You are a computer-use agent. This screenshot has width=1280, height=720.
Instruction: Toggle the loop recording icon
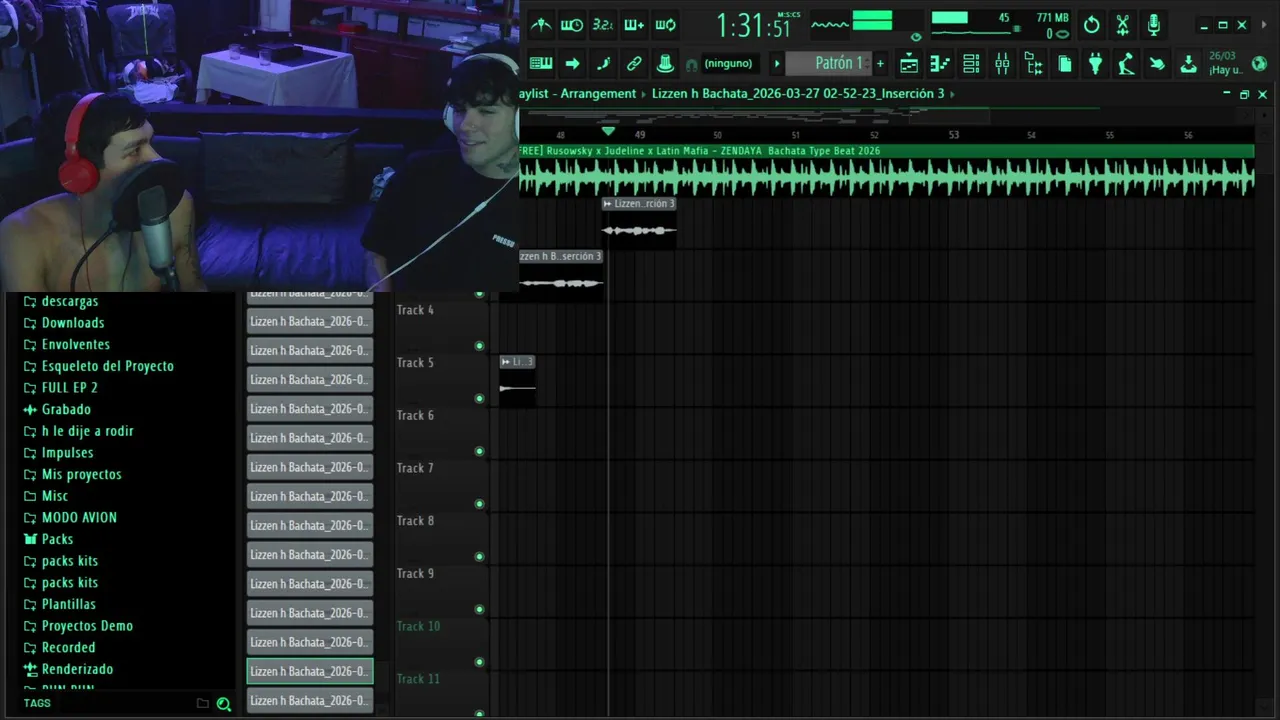pos(665,25)
